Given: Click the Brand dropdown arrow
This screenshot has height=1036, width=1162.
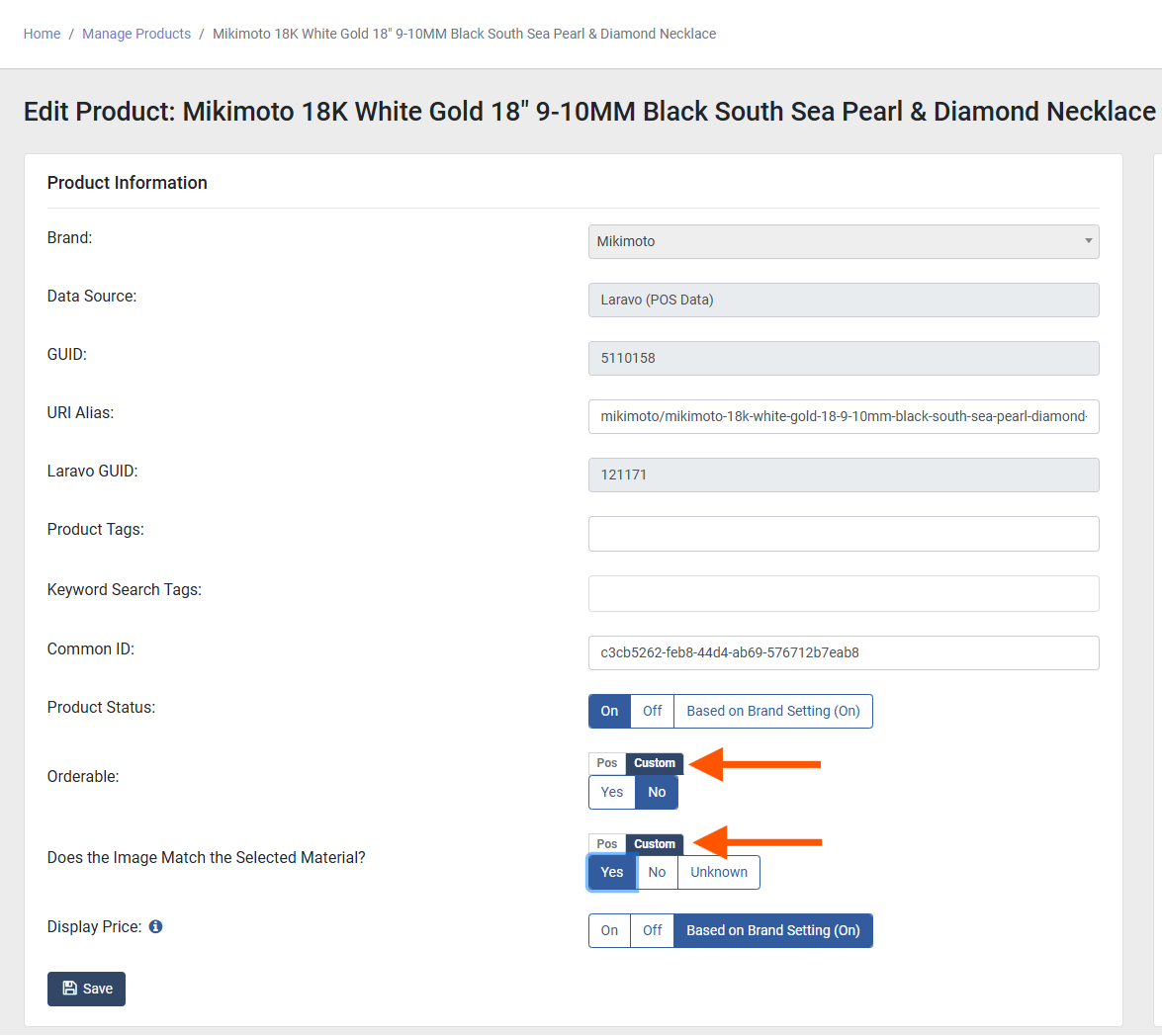Looking at the screenshot, I should coord(1088,240).
